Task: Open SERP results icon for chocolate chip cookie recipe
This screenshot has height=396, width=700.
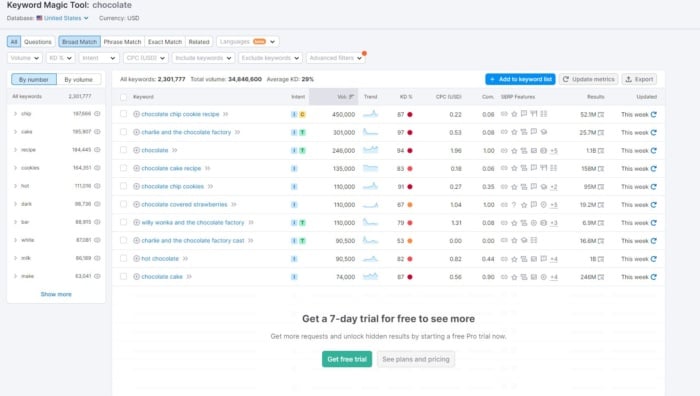Action: [601, 115]
